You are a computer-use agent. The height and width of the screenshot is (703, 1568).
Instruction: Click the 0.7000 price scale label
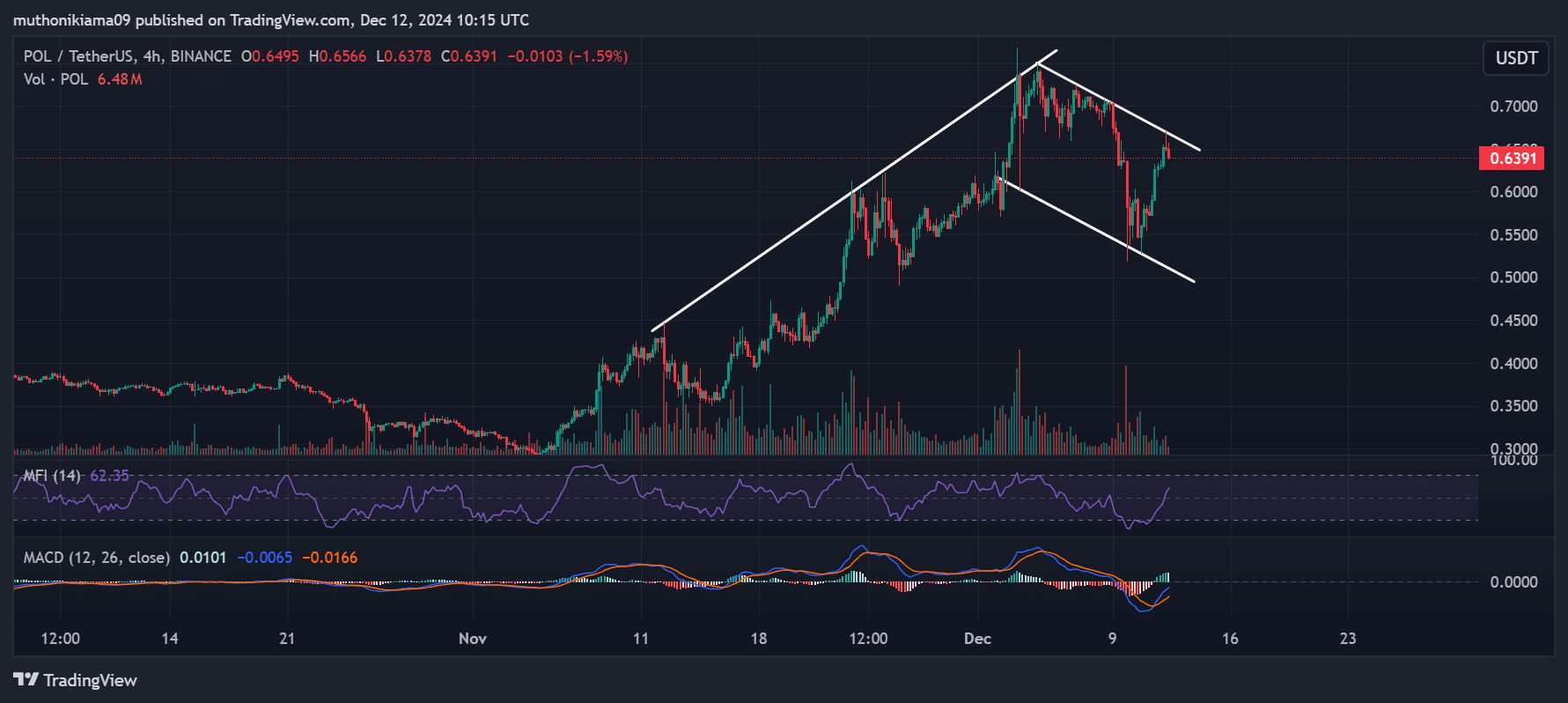coord(1513,107)
